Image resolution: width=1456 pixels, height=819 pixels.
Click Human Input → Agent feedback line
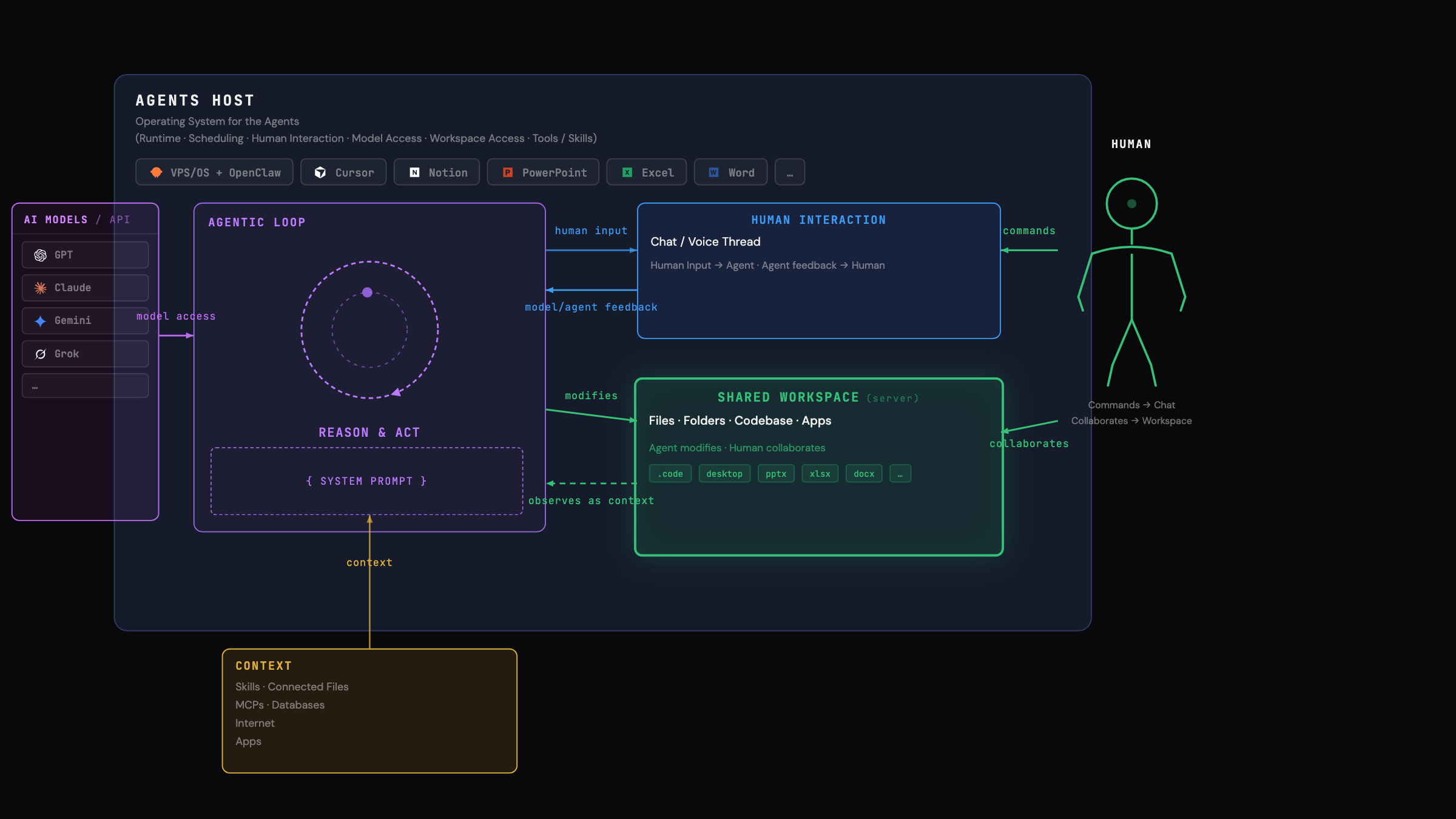click(767, 265)
